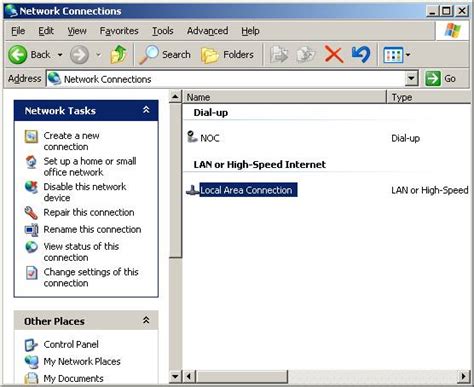The image size is (474, 387).
Task: Click LAN or High-Speed Internet group header
Action: 260,165
